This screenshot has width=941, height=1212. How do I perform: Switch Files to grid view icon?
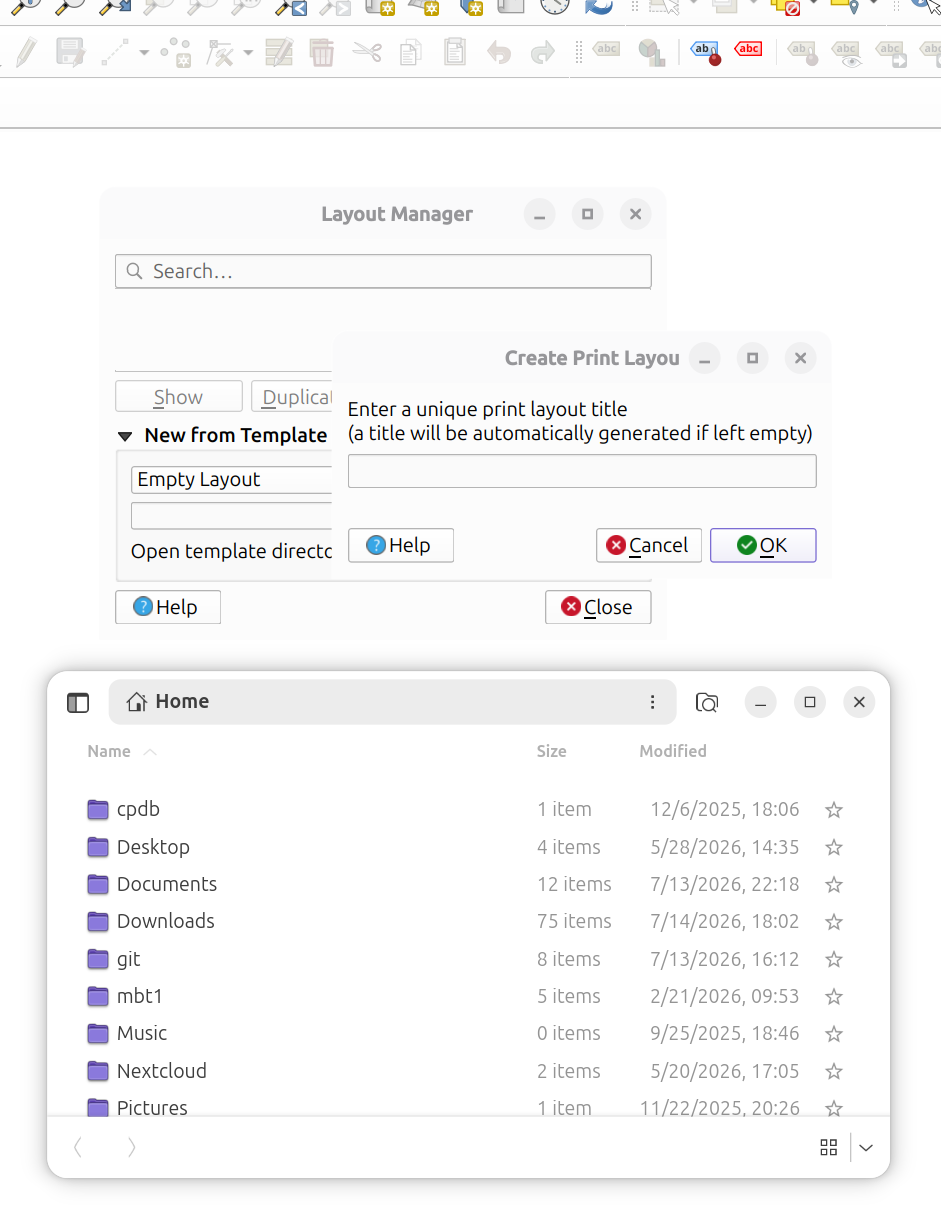coord(828,1147)
